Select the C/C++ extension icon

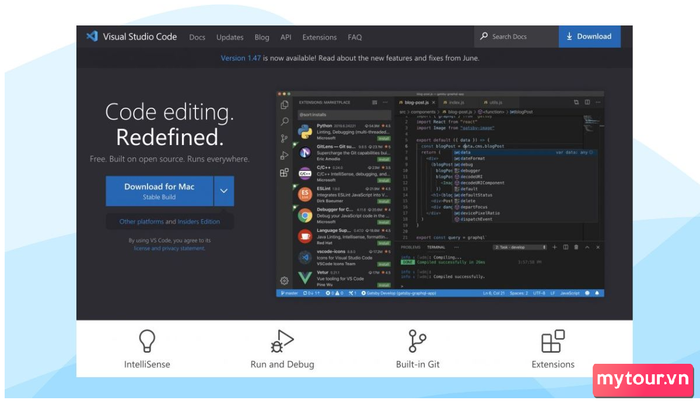click(x=305, y=173)
